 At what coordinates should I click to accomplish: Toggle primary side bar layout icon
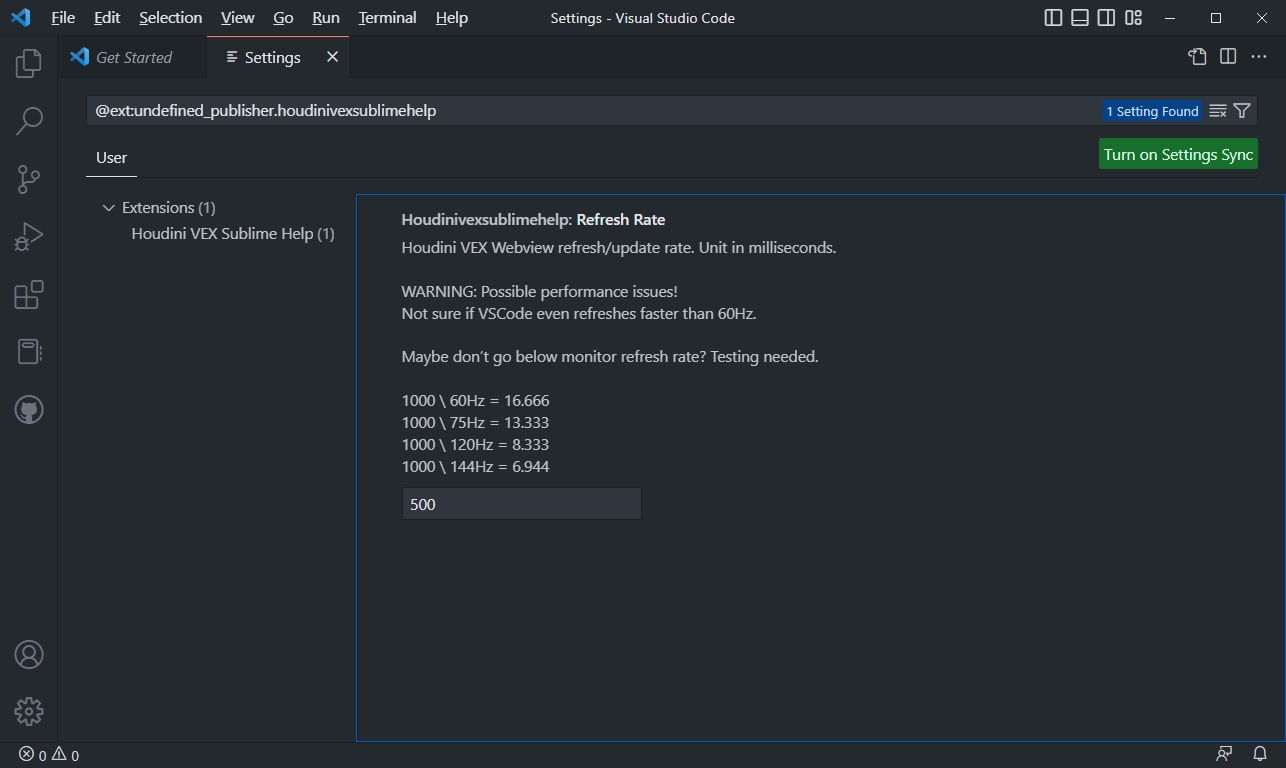click(x=1053, y=18)
